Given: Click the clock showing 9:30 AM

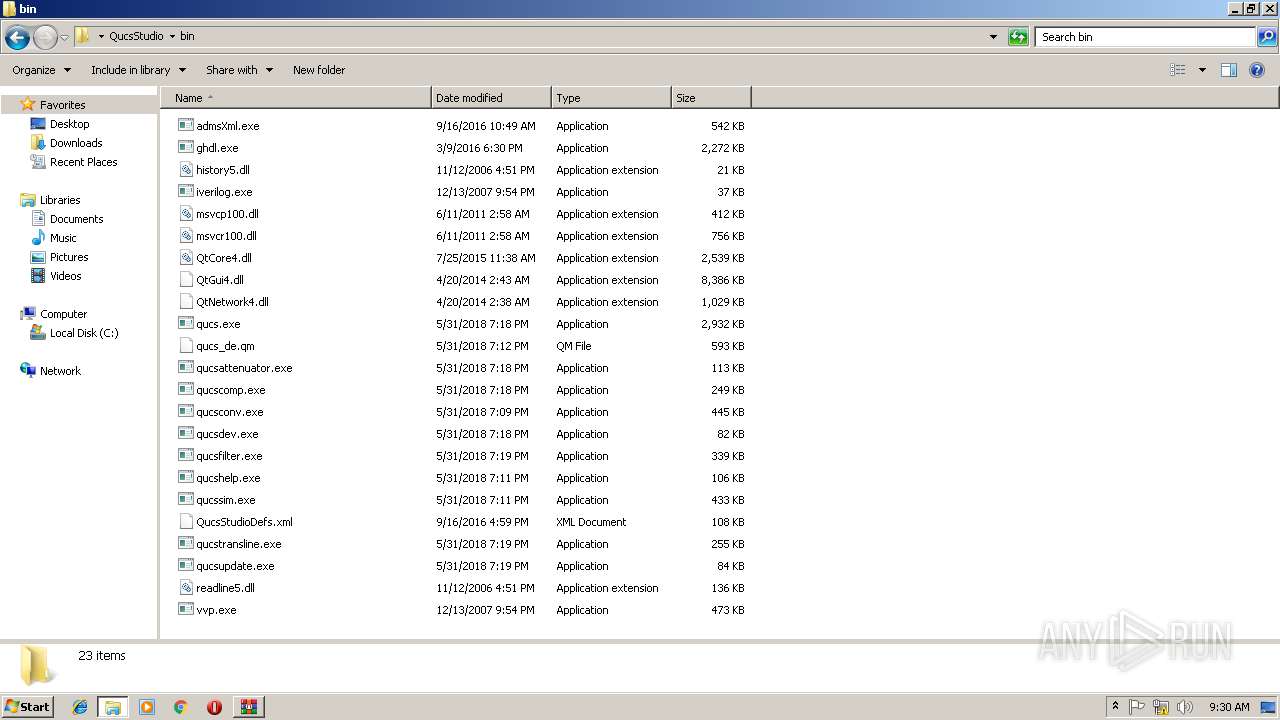Looking at the screenshot, I should pos(1229,707).
